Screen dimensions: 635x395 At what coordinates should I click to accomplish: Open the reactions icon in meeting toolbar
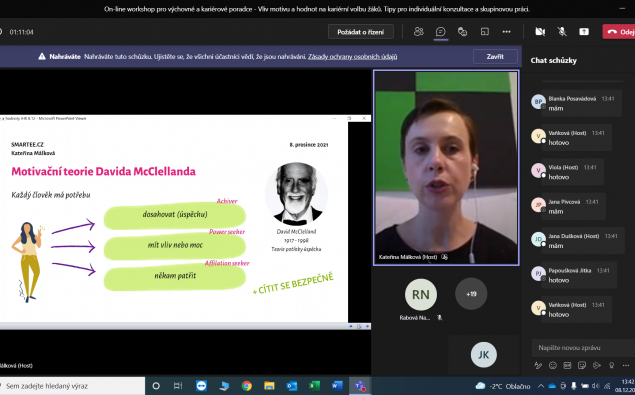click(x=462, y=32)
